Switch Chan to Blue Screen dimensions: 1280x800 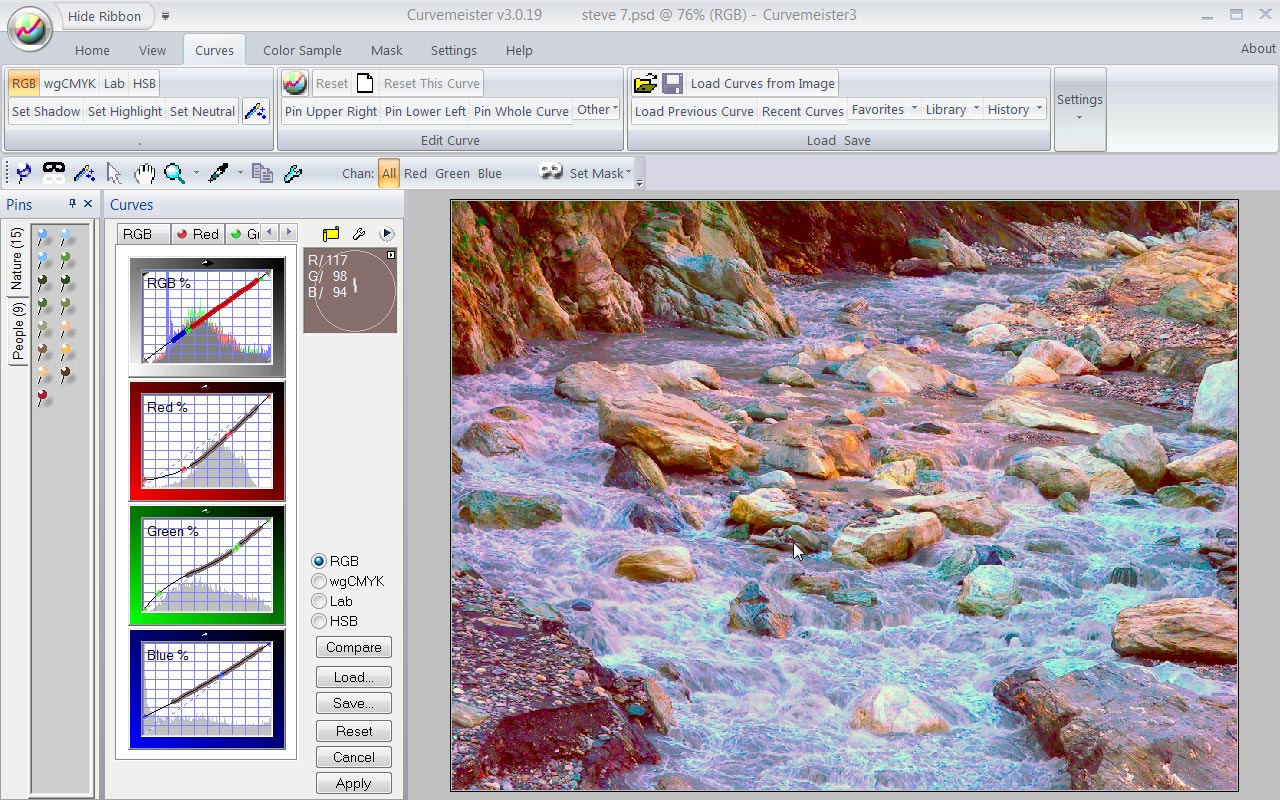tap(490, 173)
